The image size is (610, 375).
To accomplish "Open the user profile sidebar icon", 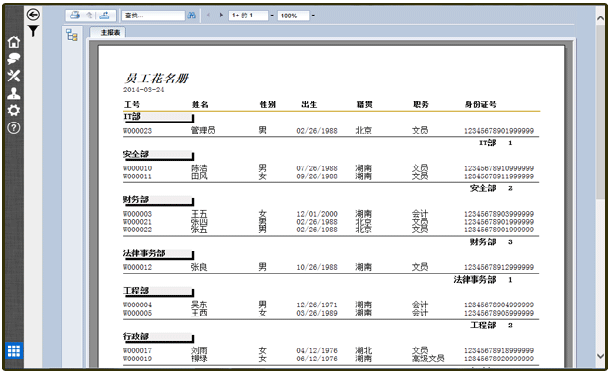I will point(14,93).
